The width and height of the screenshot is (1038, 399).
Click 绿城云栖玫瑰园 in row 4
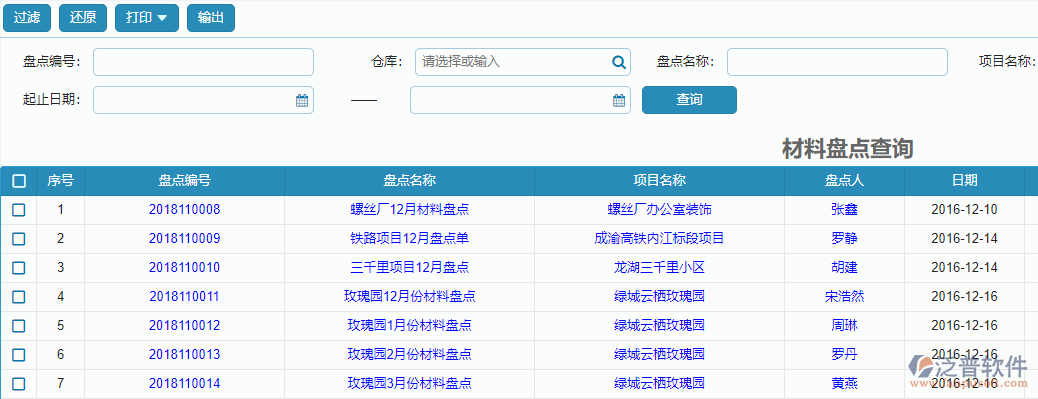coord(659,296)
